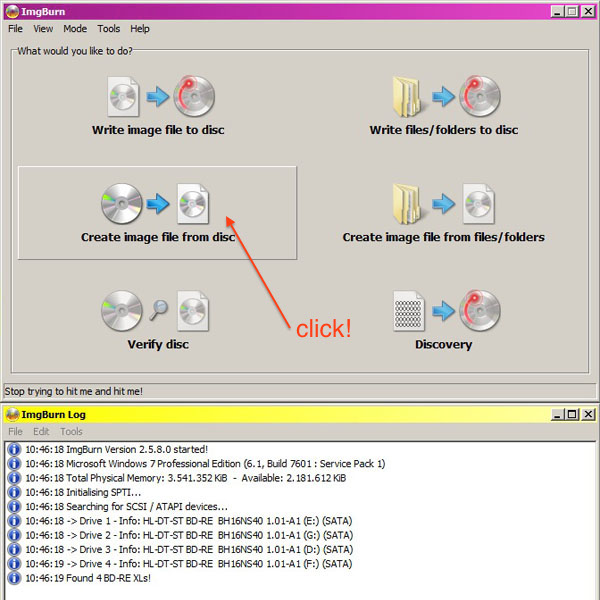The height and width of the screenshot is (600, 600).
Task: Click the info icon beside Initialising SPTI
Action: click(x=14, y=492)
